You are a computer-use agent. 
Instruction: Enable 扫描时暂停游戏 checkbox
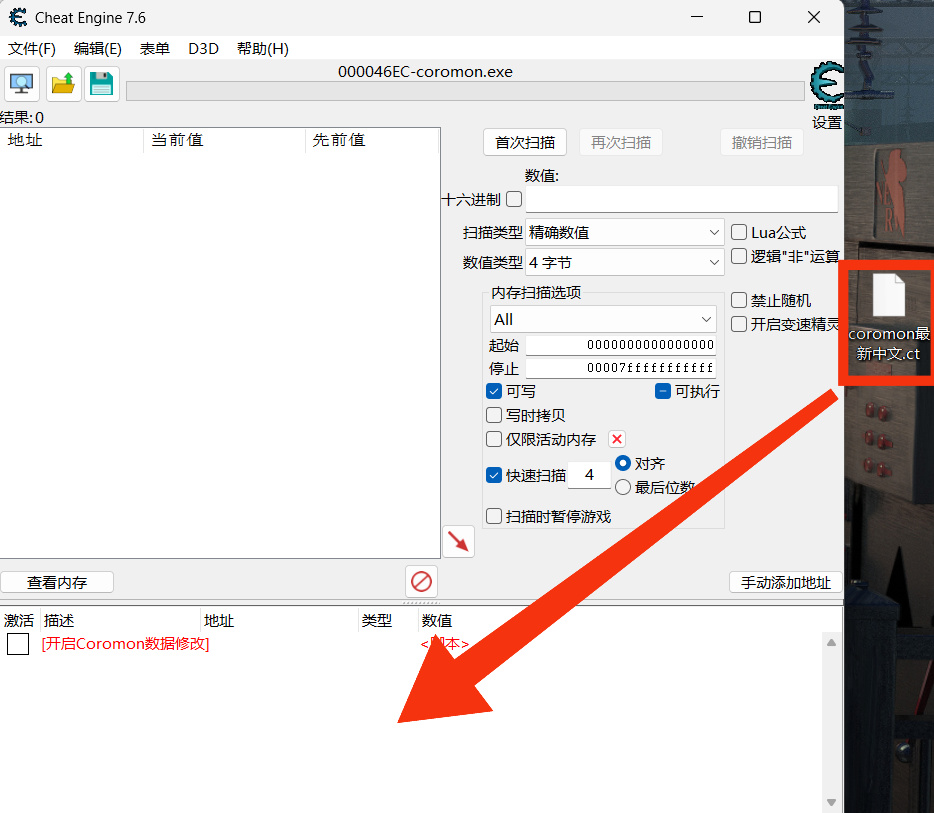click(494, 516)
